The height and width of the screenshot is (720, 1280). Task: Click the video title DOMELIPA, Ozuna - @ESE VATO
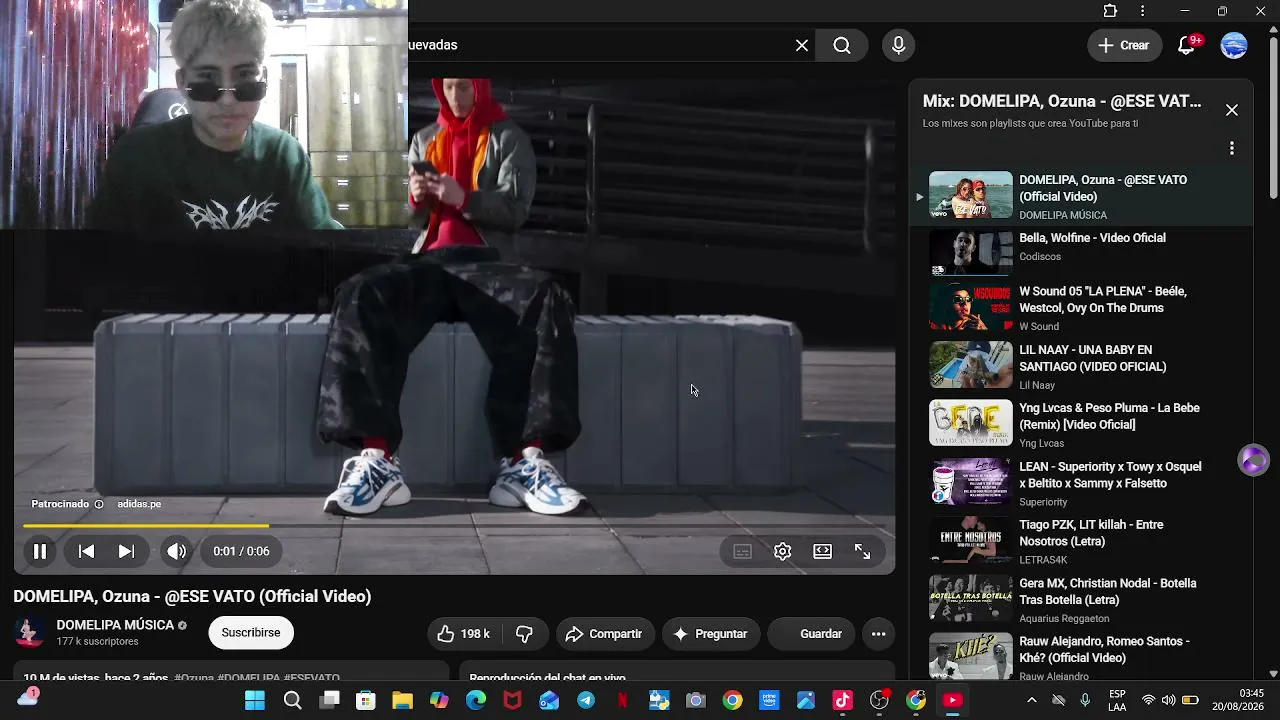pyautogui.click(x=192, y=596)
